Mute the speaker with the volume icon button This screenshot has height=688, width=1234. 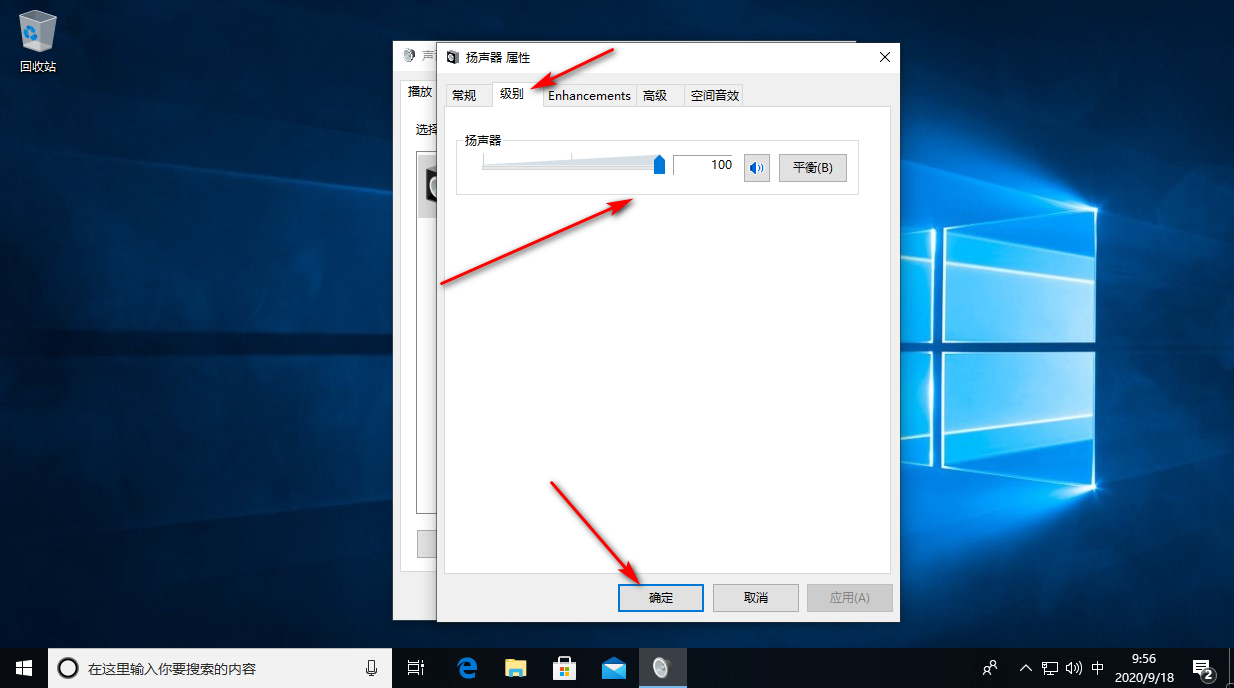757,168
